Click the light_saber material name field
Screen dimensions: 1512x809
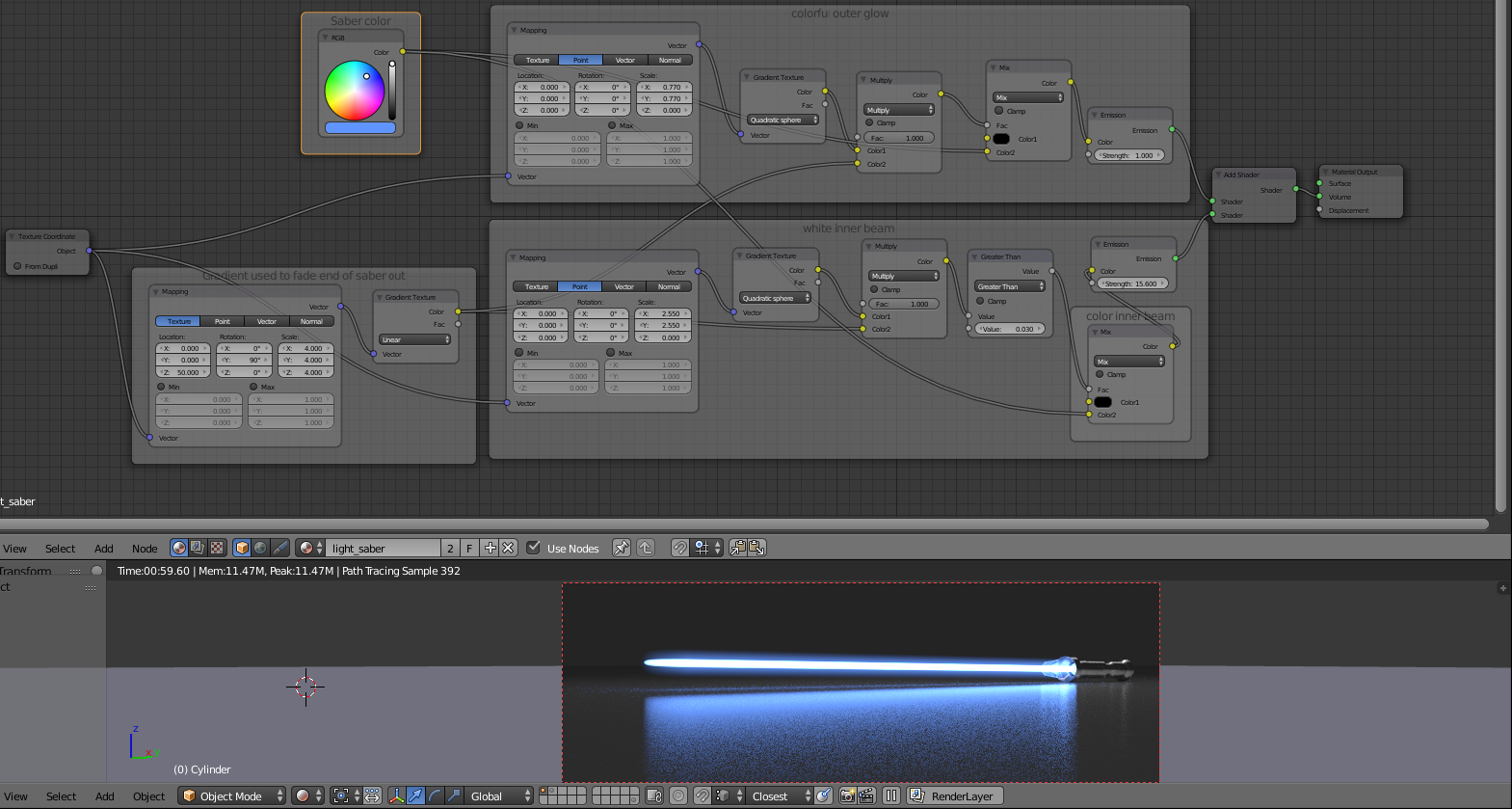384,548
